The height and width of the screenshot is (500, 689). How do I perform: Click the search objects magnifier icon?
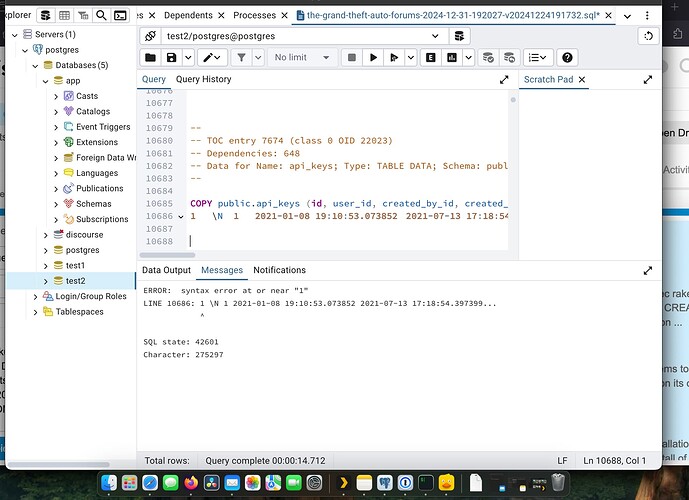coord(102,15)
